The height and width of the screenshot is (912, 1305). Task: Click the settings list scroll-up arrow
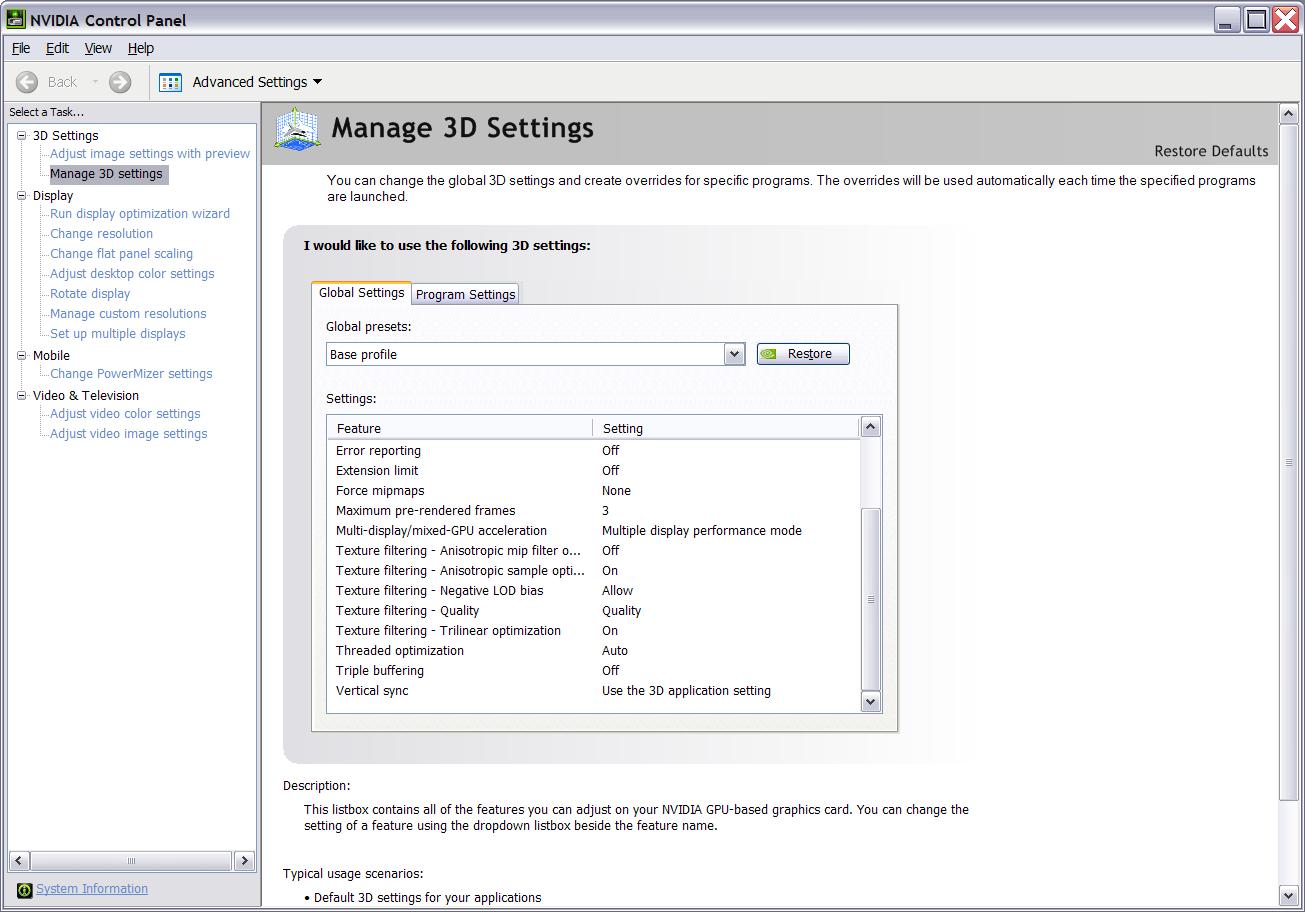point(870,427)
